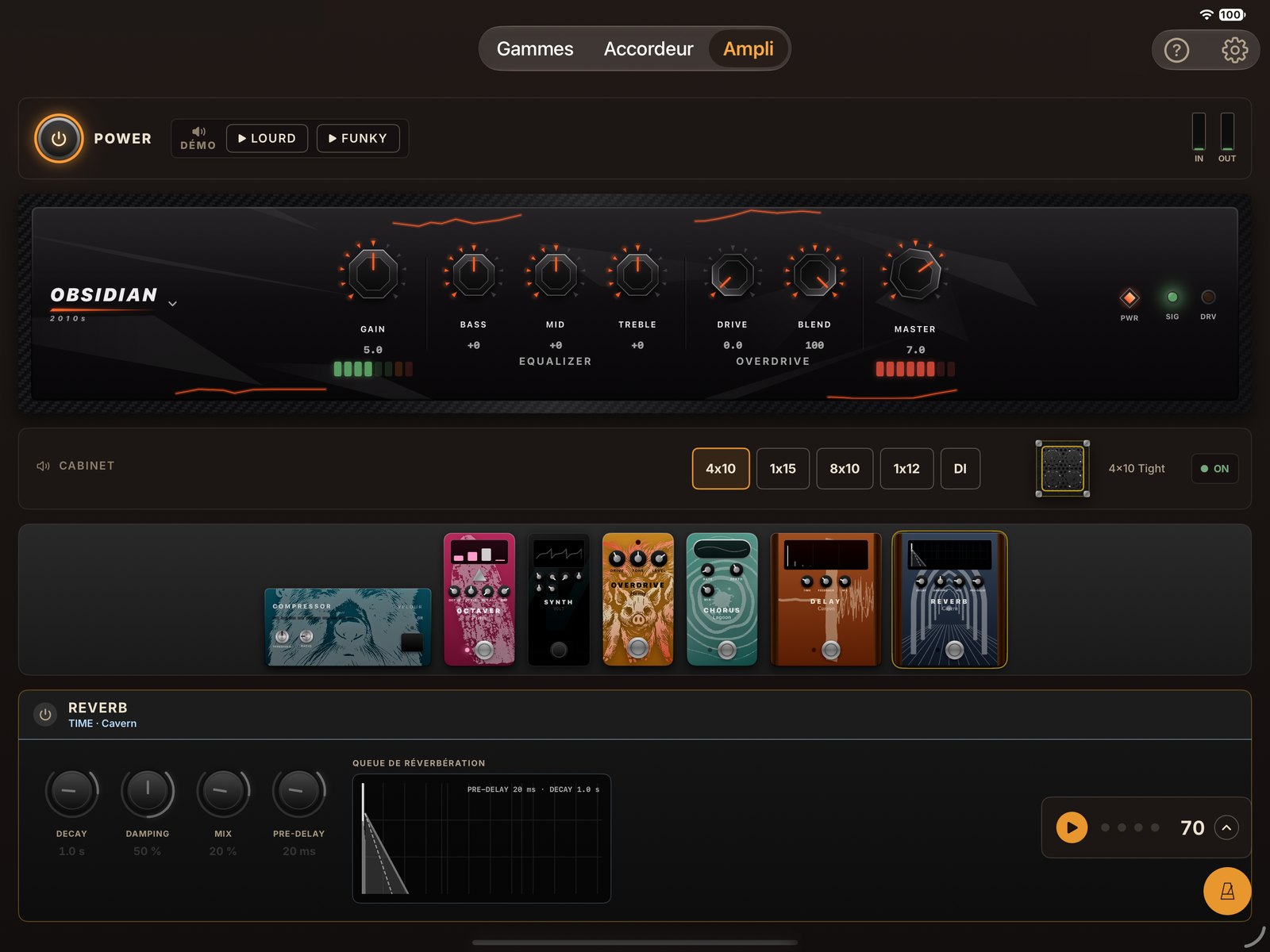Play the FUNKY demo
The width and height of the screenshot is (1270, 952).
357,138
